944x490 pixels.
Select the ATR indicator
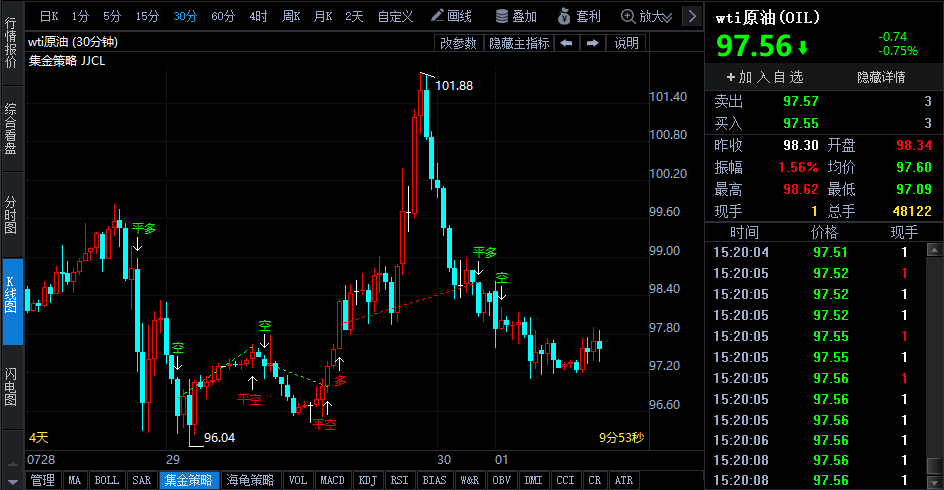[624, 480]
